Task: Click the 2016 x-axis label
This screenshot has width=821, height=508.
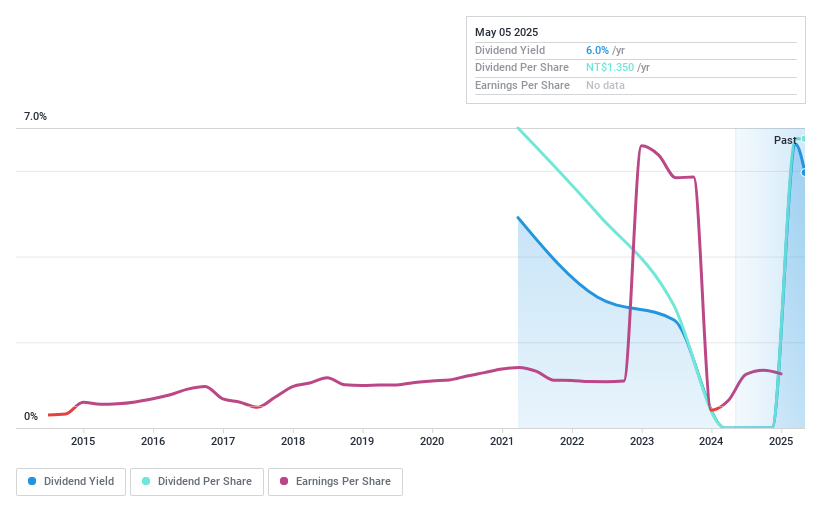Action: 153,441
